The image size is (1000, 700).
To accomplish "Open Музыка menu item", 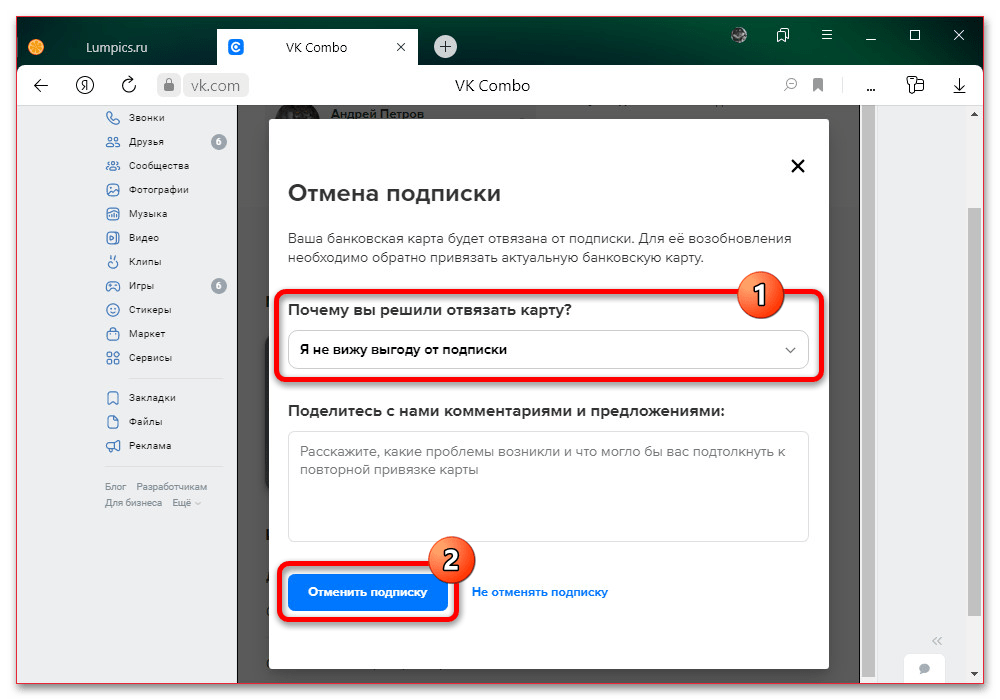I will 148,214.
